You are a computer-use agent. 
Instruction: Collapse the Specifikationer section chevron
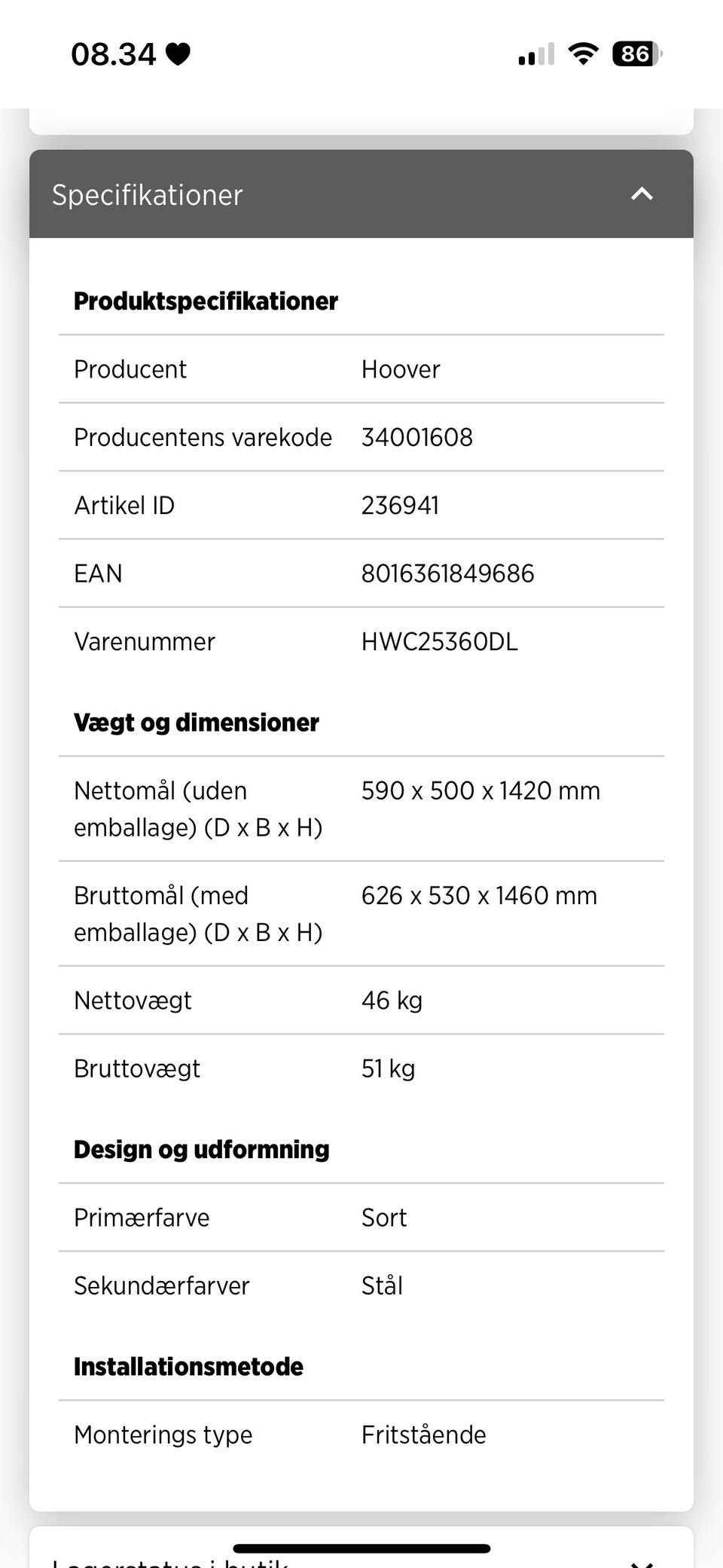642,194
